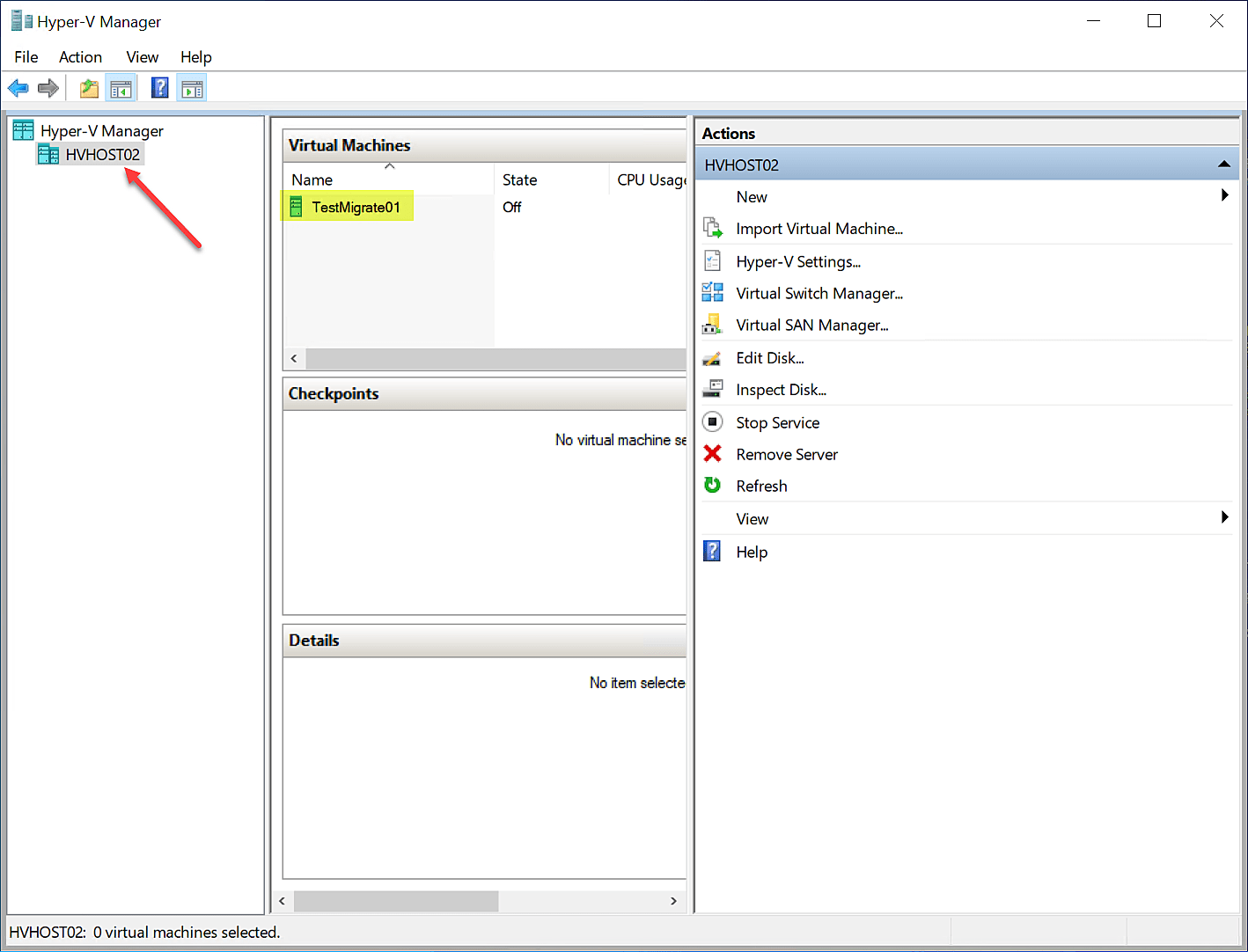Click the Virtual SAN Manager icon
1248x952 pixels.
point(713,325)
